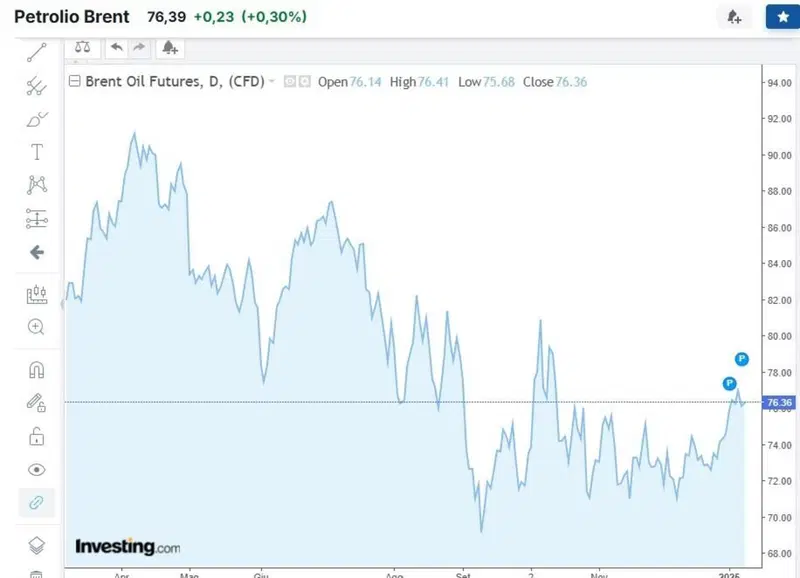Activate the measure ruler tool
800x578 pixels.
(37, 294)
